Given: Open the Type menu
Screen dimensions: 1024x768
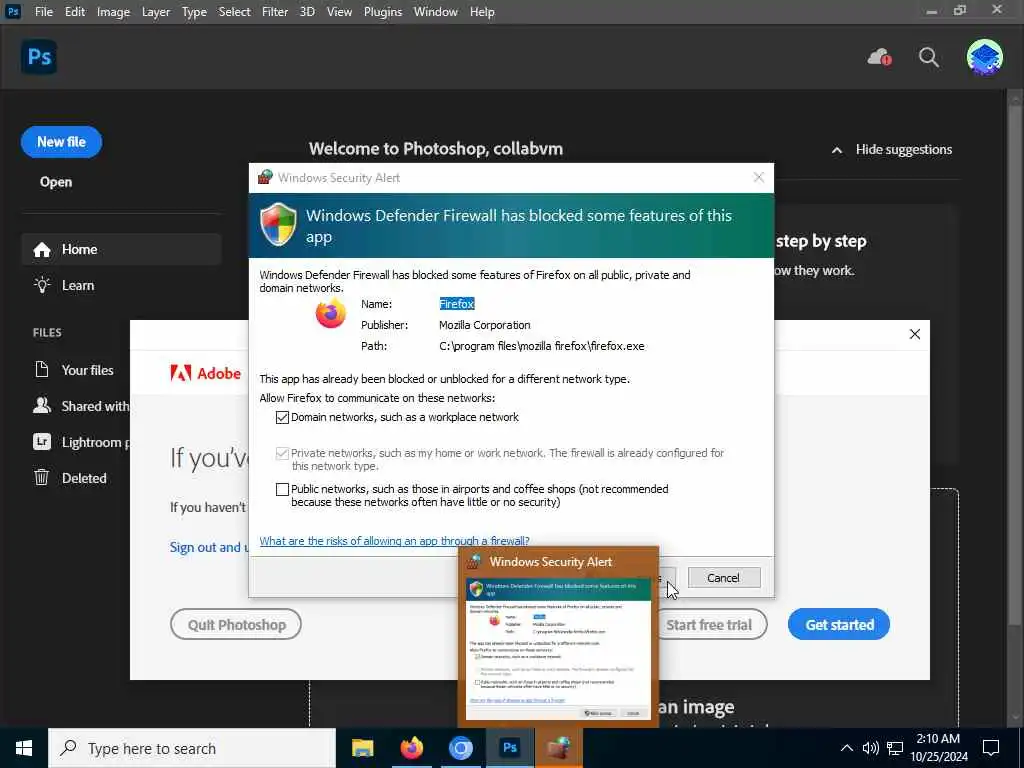Looking at the screenshot, I should tap(194, 12).
